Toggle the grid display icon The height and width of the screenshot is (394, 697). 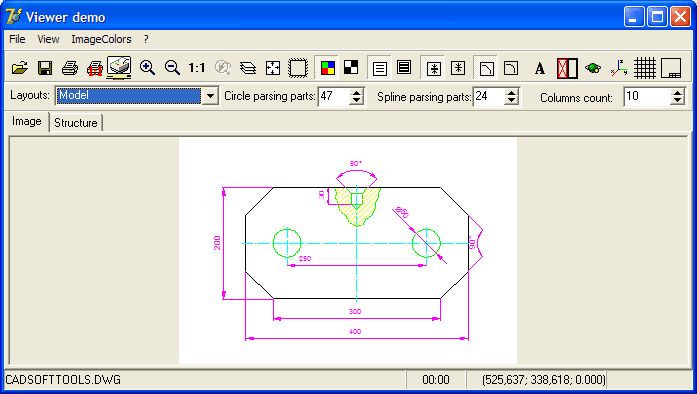coord(645,68)
